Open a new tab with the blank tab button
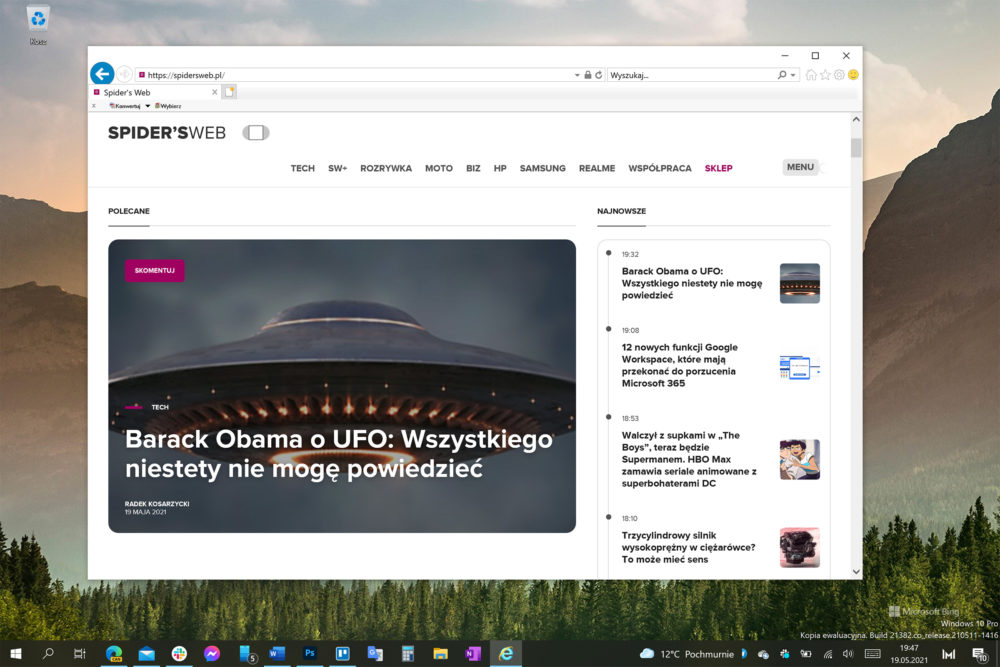This screenshot has height=667, width=1000. (x=230, y=92)
